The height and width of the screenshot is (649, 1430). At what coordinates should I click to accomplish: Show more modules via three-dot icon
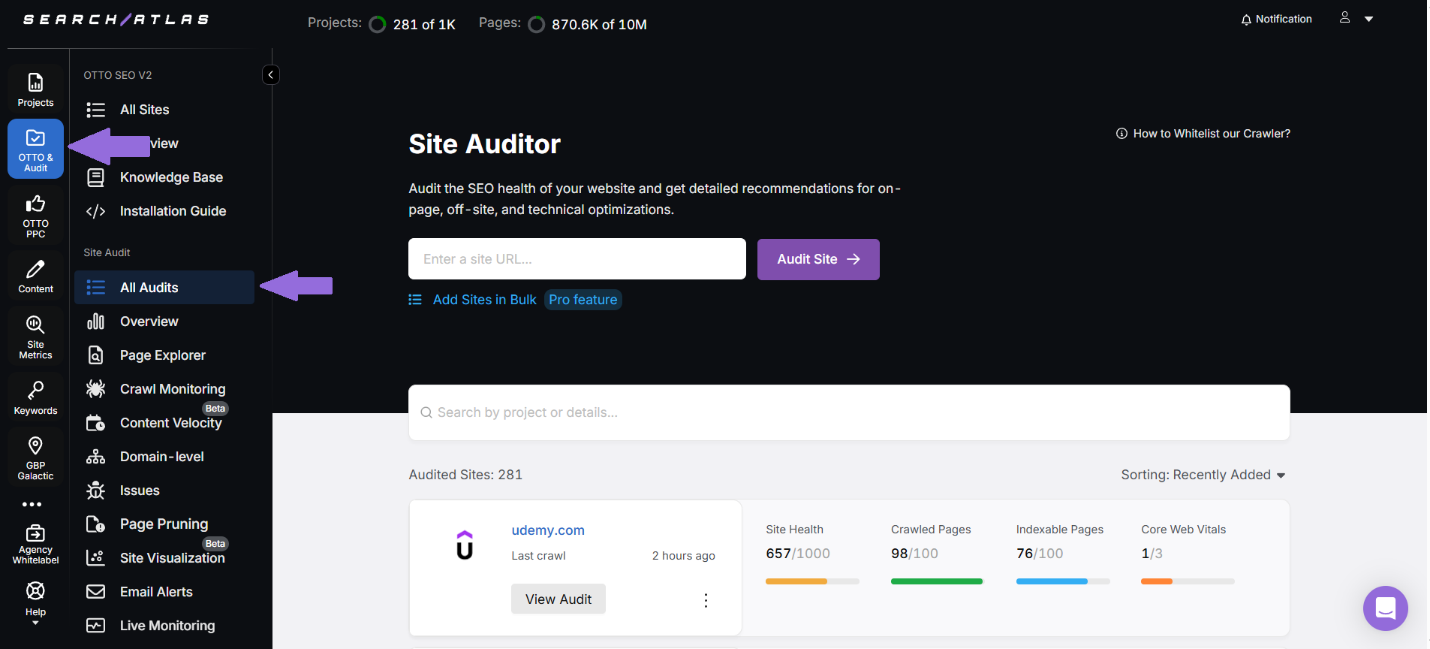click(32, 505)
